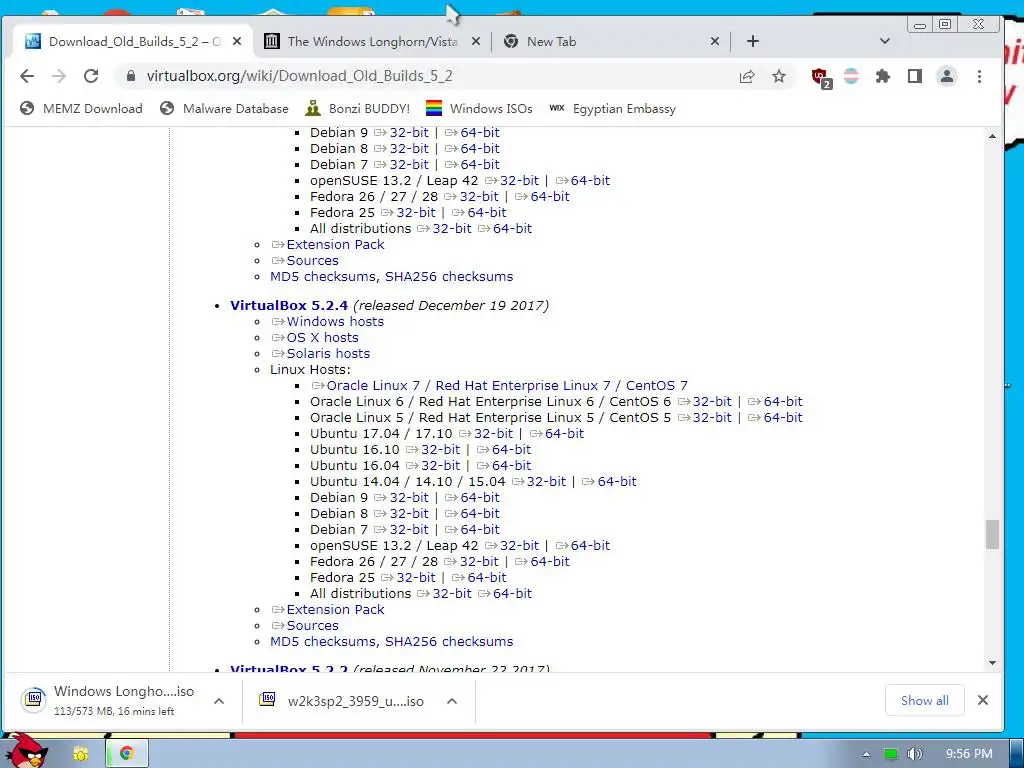1024x768 pixels.
Task: Close the Windows Longhorn/Vista tab
Action: point(476,41)
